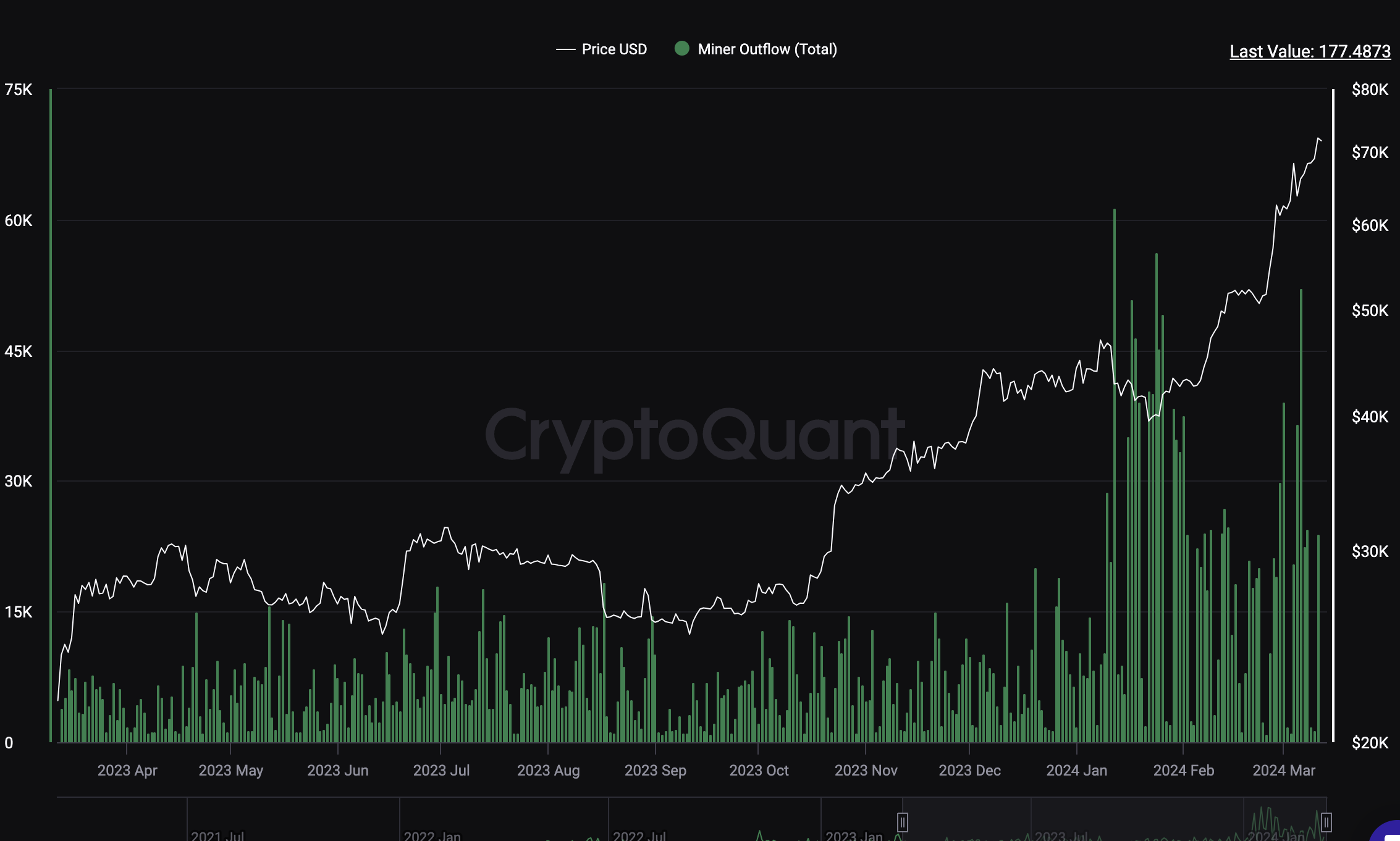Click the 75K left axis label
The width and height of the screenshot is (1400, 841).
point(18,90)
